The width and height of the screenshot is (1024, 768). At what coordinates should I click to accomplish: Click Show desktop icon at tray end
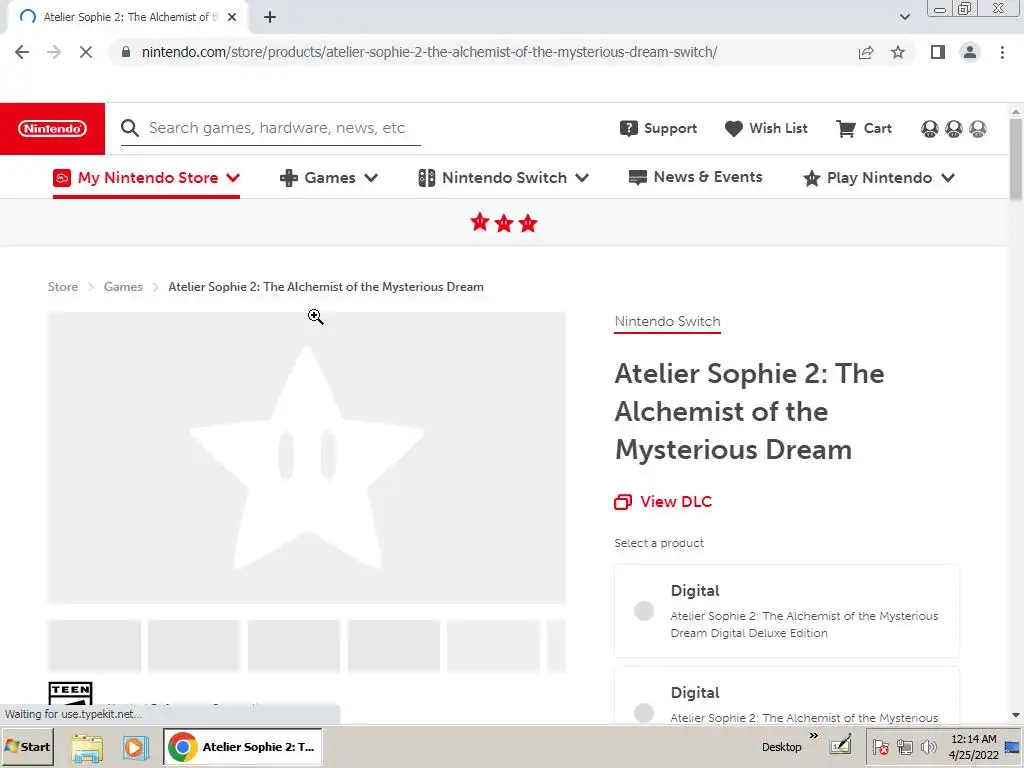1013,747
